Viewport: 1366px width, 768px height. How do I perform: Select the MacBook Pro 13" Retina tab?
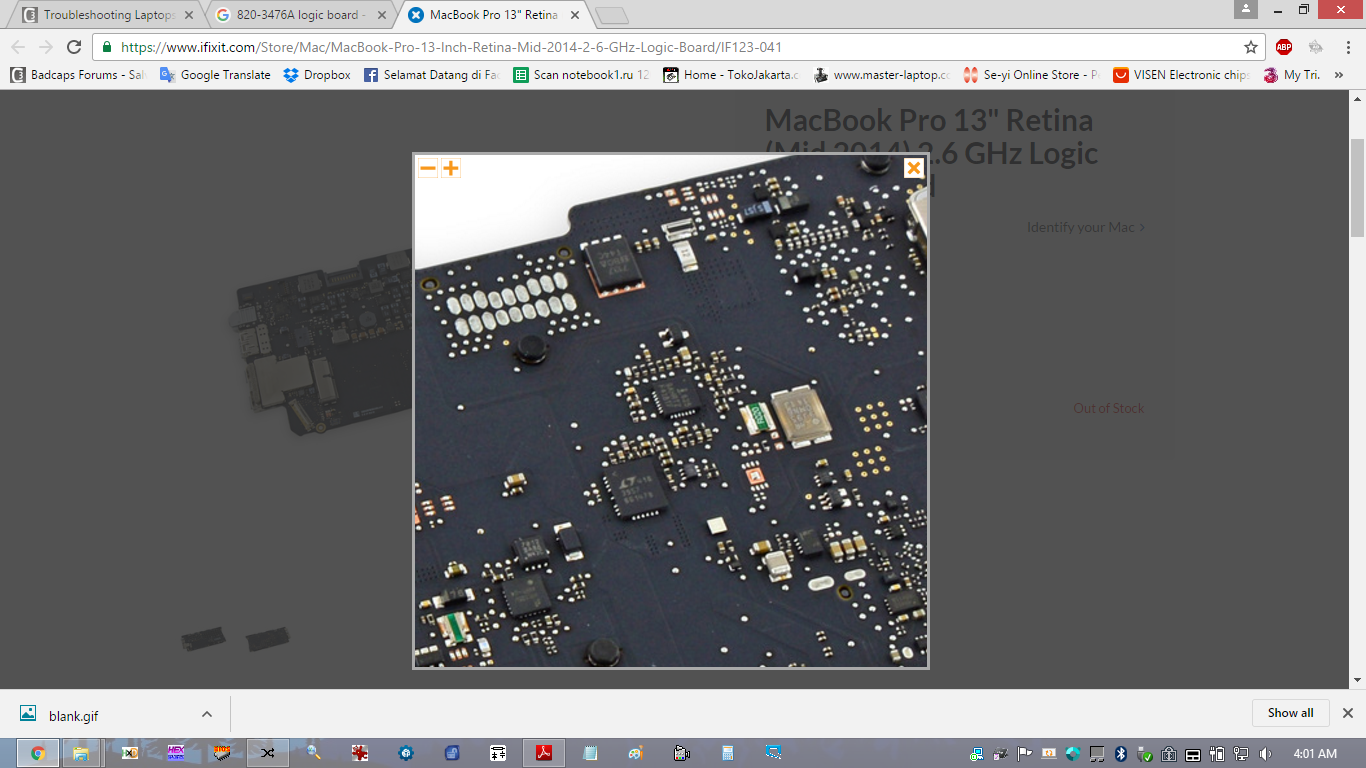point(493,15)
